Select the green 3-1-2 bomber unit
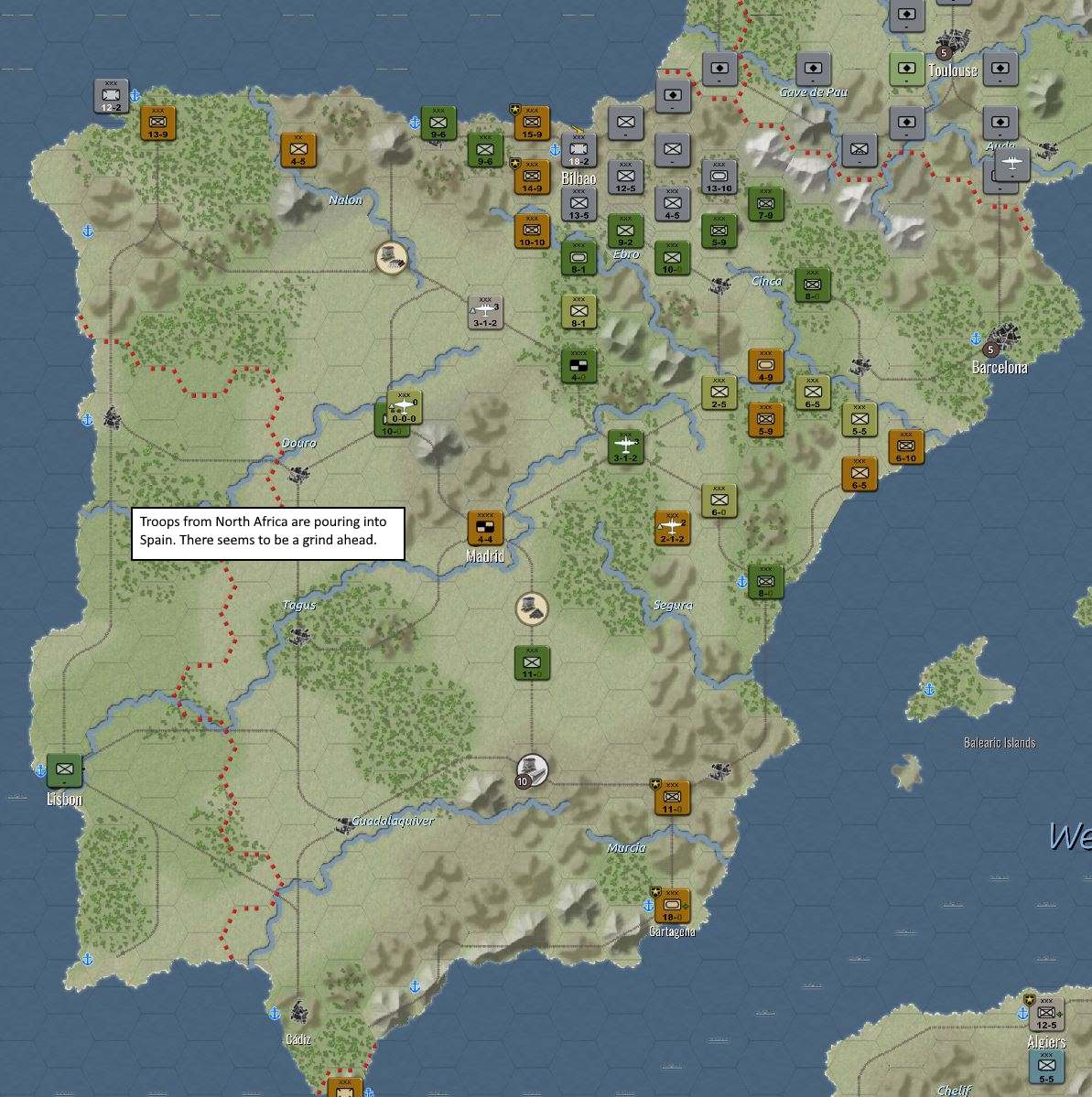Viewport: 1092px width, 1097px height. pyautogui.click(x=626, y=447)
